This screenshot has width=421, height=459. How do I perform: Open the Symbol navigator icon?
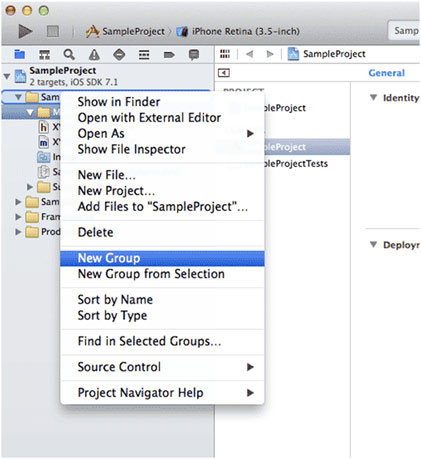click(x=45, y=54)
